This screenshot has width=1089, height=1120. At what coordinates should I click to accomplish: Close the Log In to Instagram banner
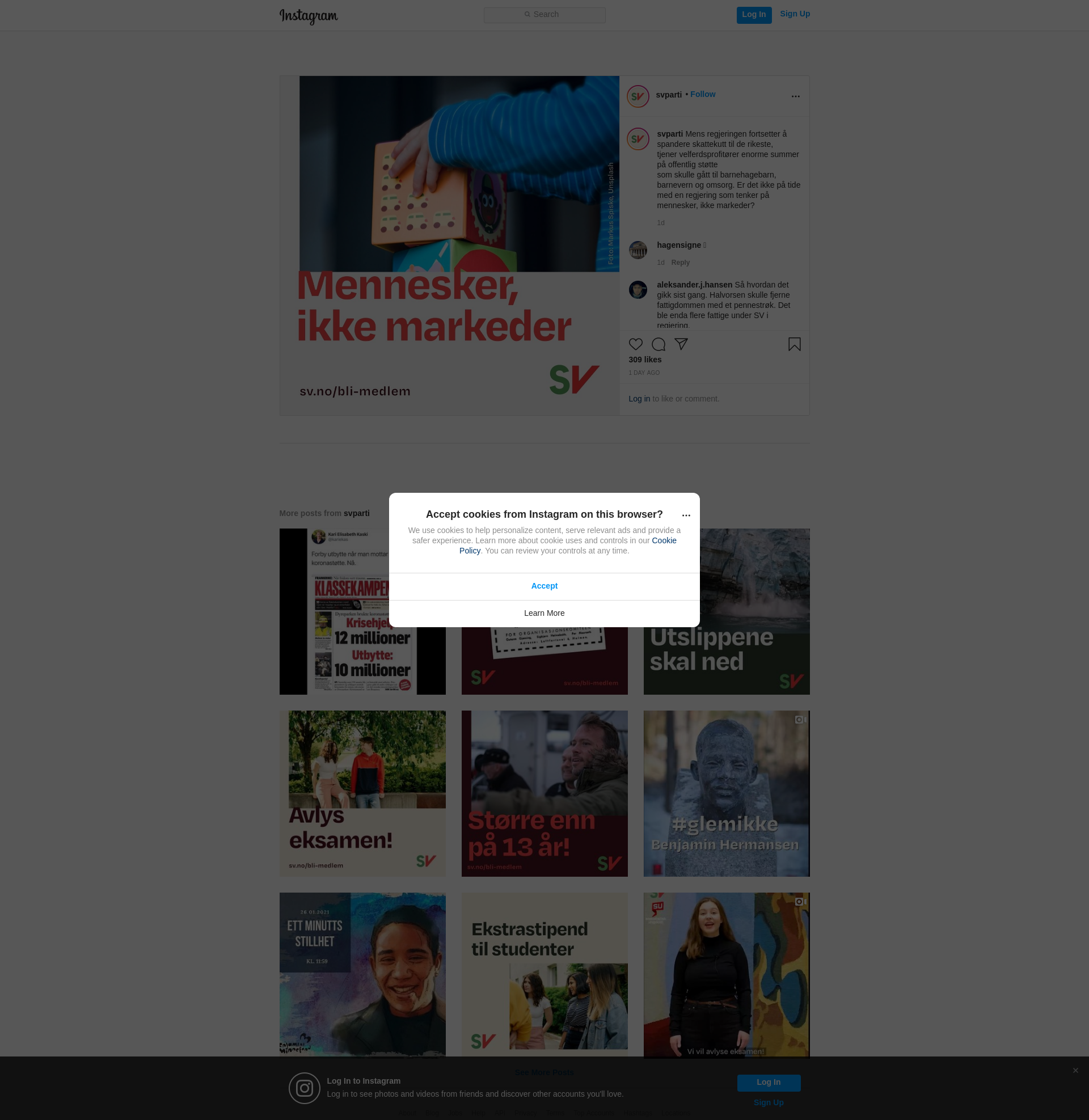[1075, 1070]
